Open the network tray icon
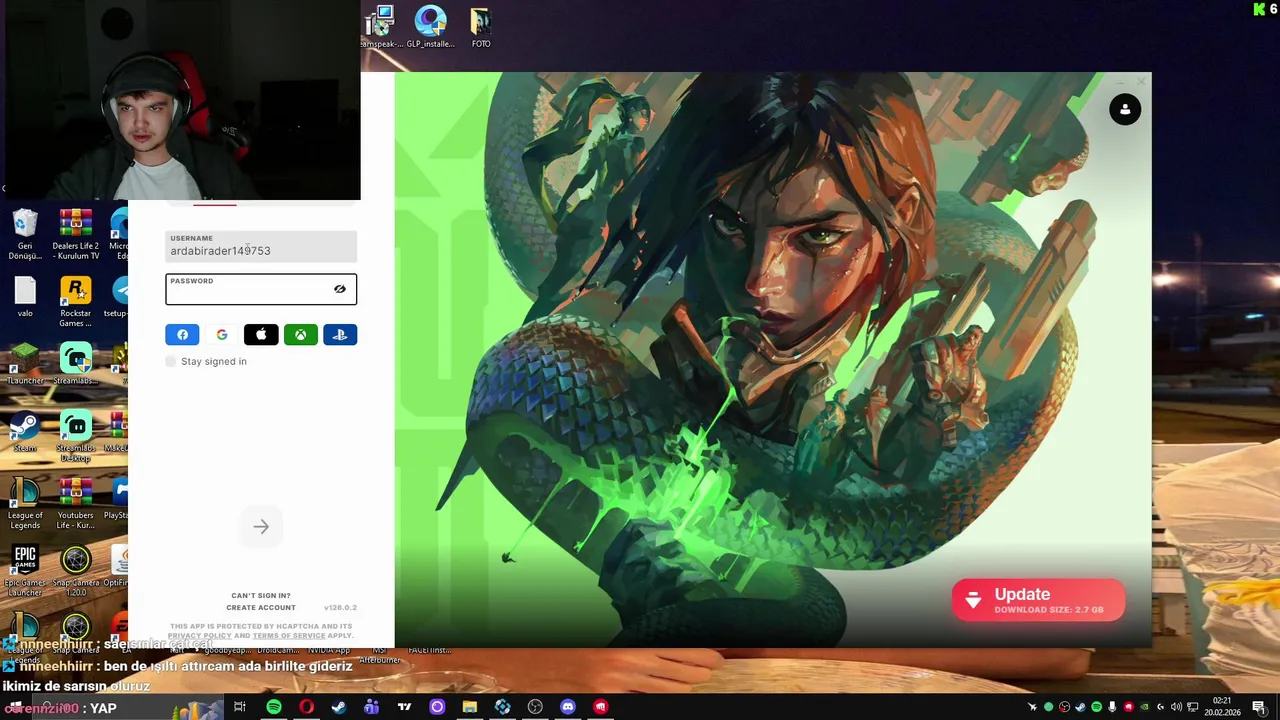The height and width of the screenshot is (720, 1280). point(1193,707)
